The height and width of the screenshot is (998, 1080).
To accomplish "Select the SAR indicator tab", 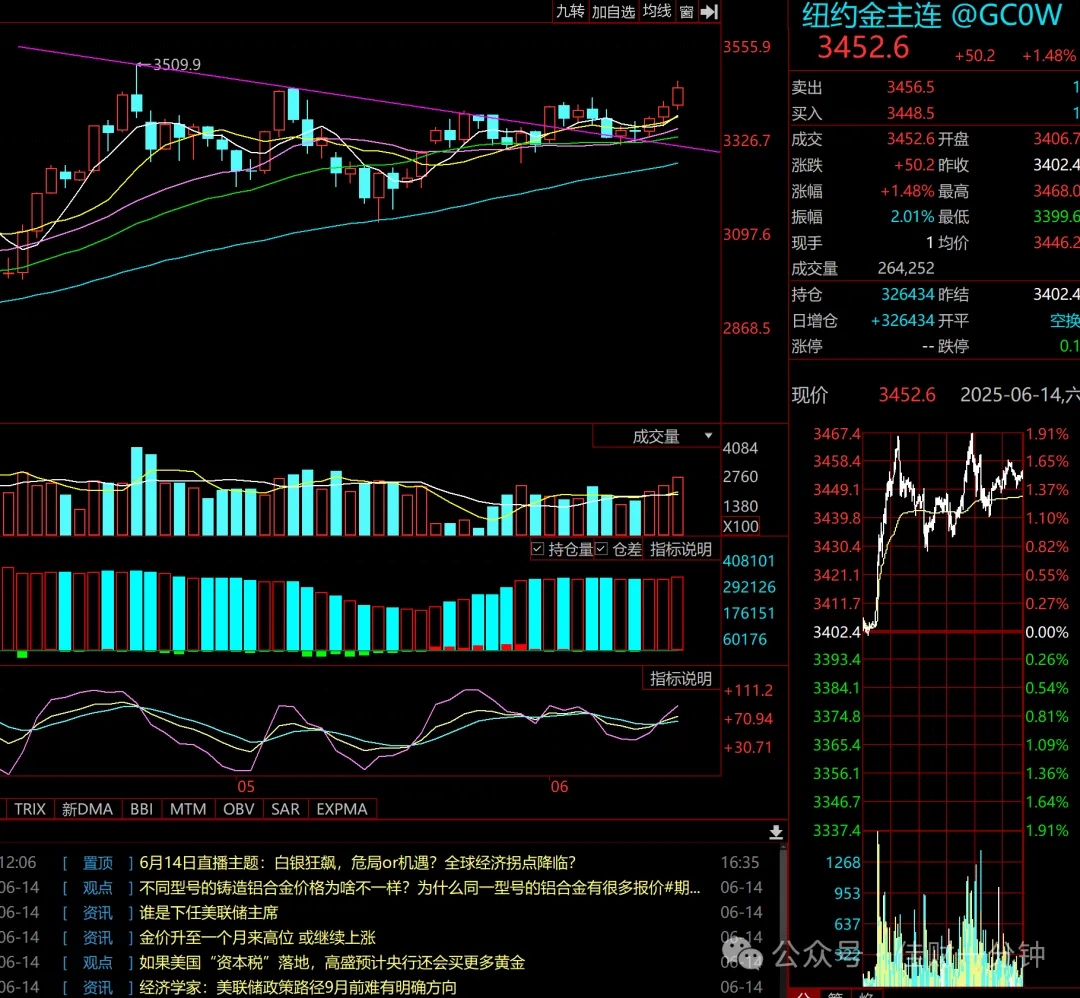I will pos(285,809).
